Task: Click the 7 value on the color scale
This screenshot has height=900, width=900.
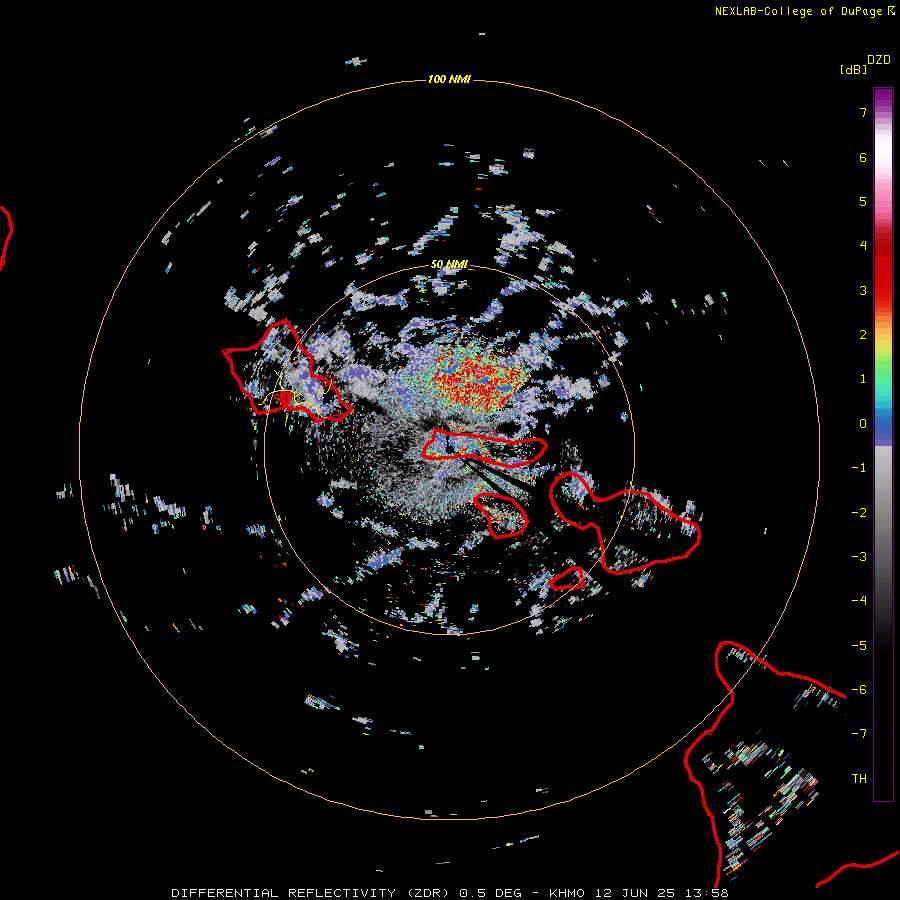Action: tap(863, 113)
